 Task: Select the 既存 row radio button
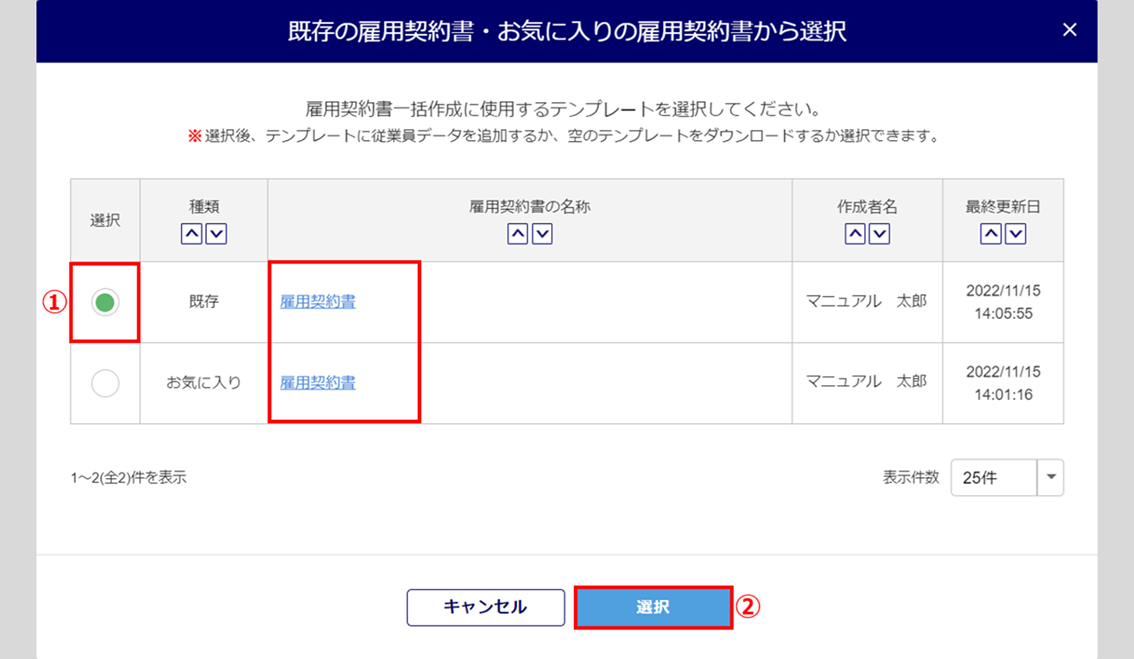pos(105,302)
